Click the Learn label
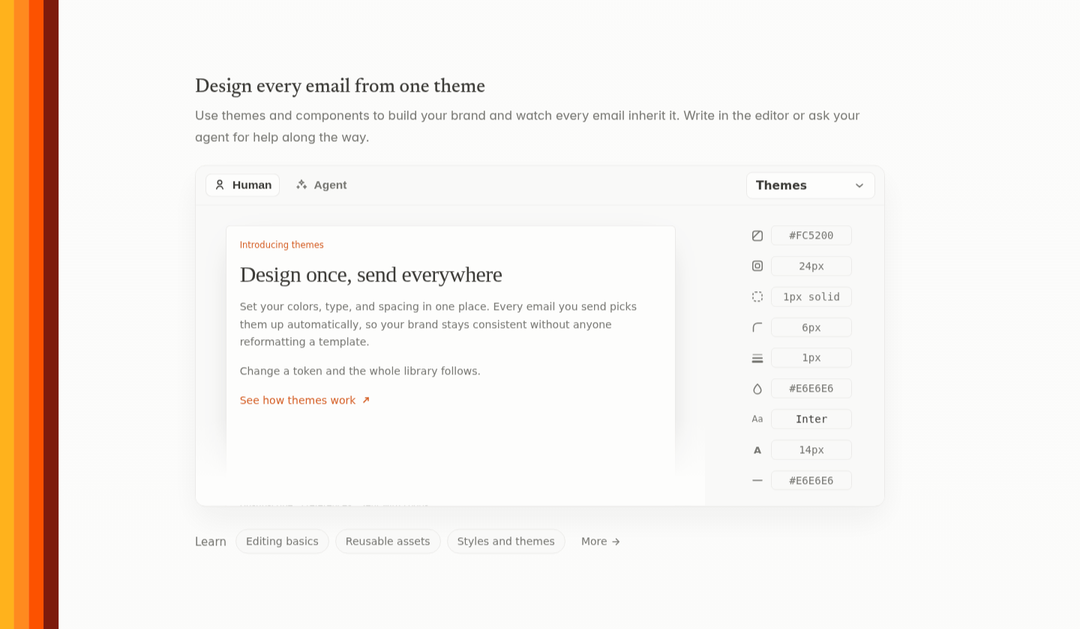Viewport: 1080px width, 629px height. [210, 542]
